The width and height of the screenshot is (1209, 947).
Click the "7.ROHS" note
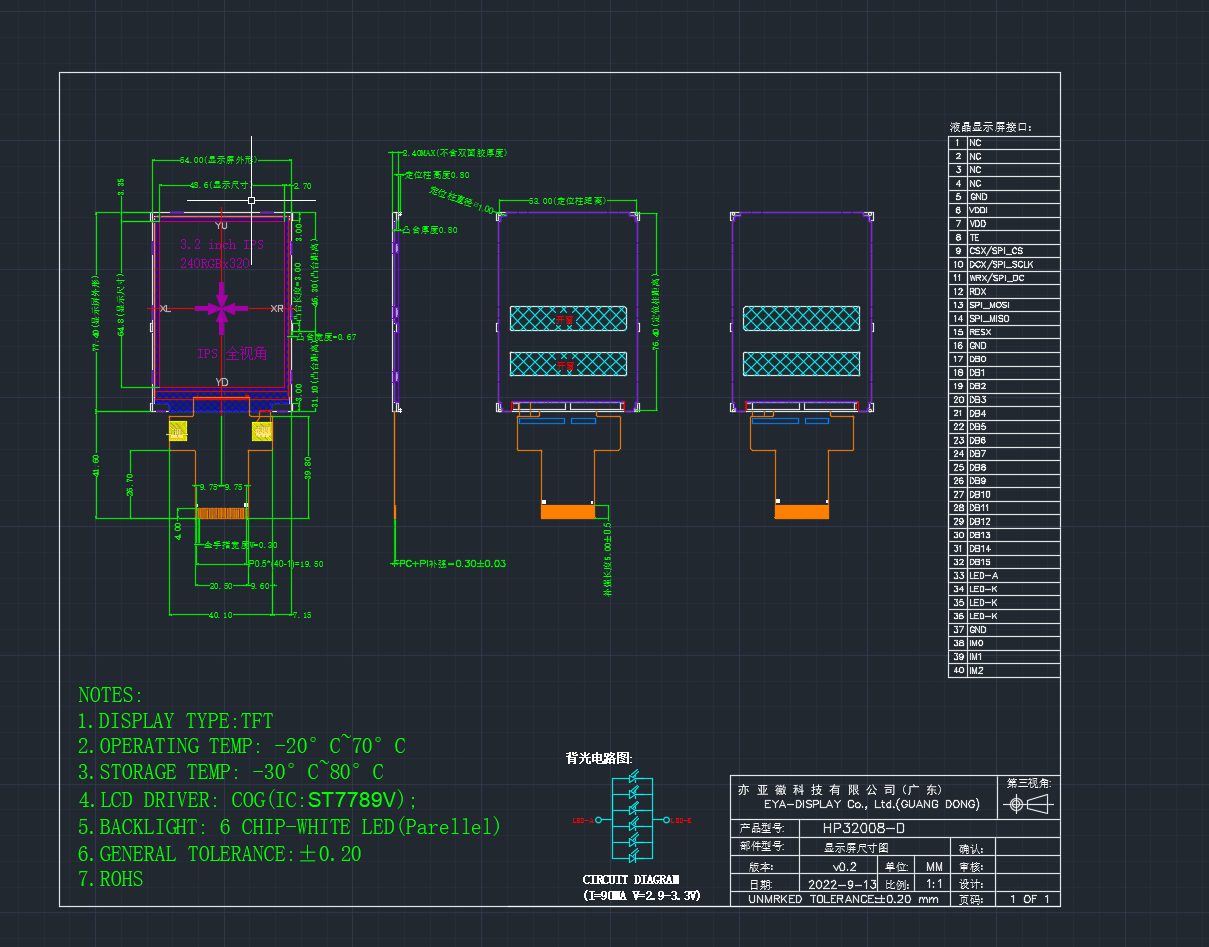coord(111,880)
